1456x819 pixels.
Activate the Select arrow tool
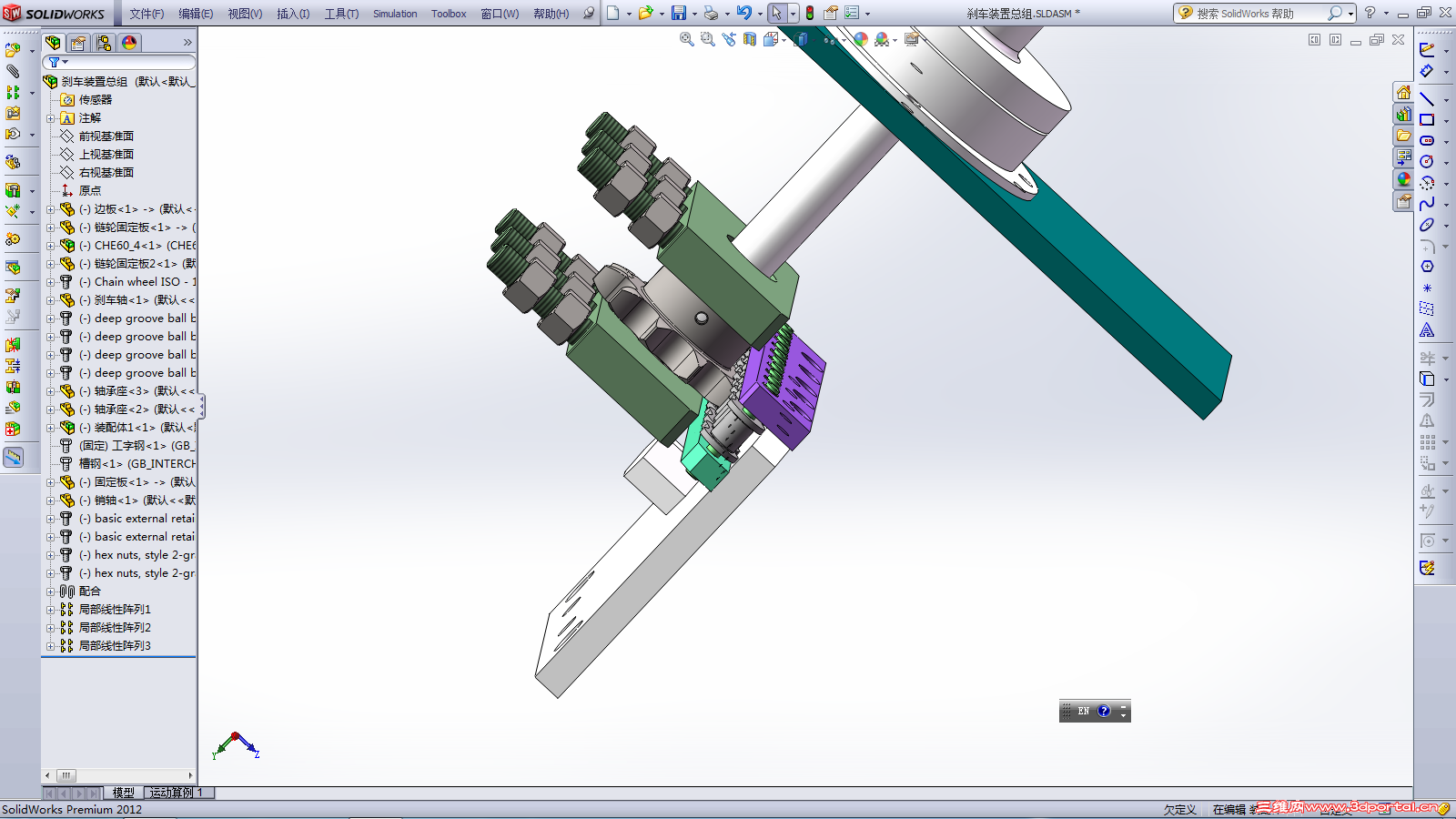pos(776,13)
